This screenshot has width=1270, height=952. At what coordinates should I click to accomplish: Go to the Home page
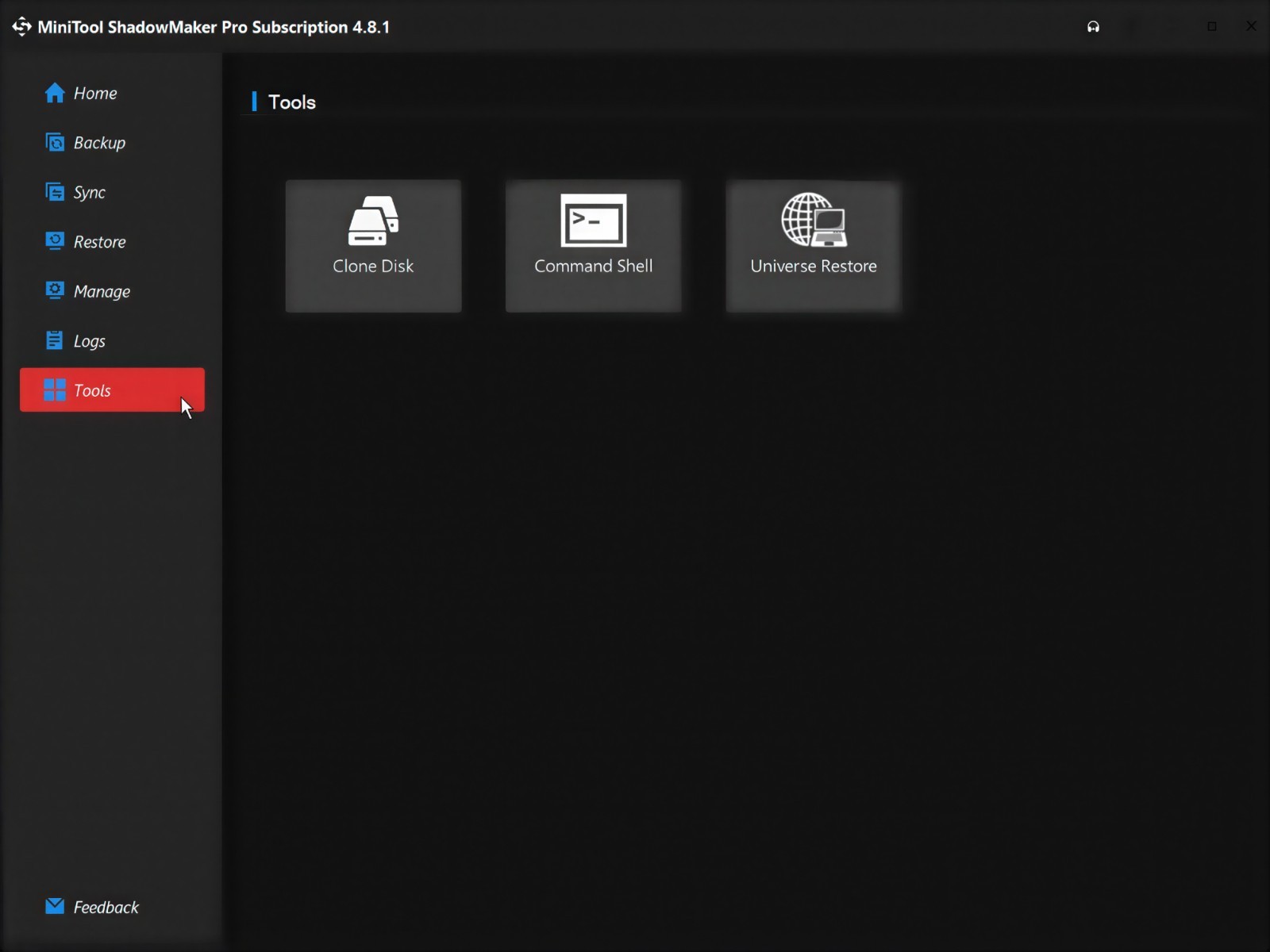pyautogui.click(x=112, y=94)
